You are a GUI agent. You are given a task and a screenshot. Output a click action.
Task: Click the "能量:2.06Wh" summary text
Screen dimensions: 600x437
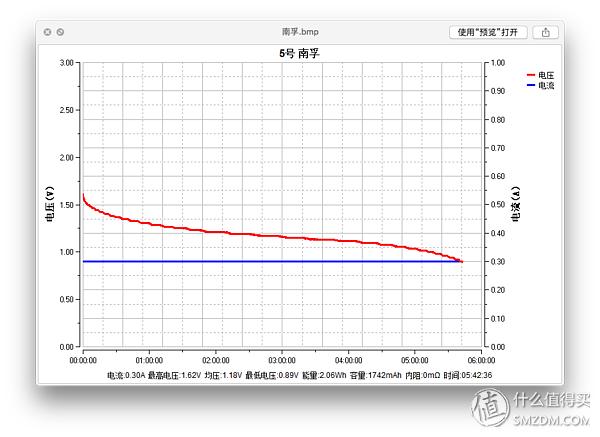[x=324, y=375]
